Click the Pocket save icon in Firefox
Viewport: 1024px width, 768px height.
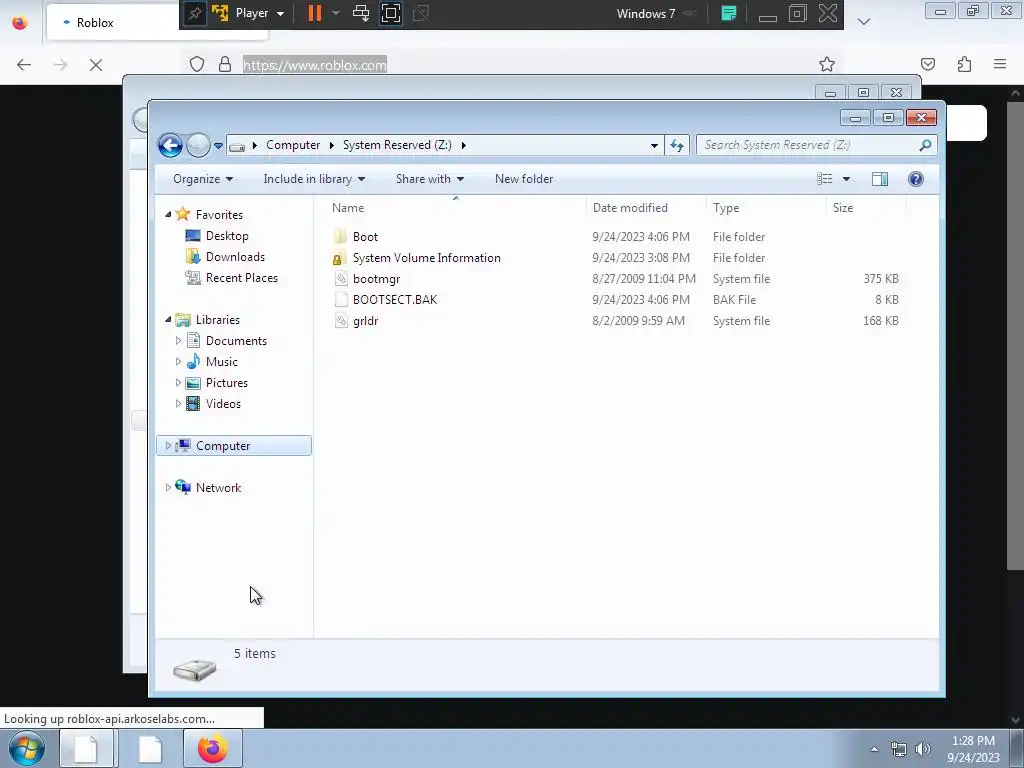(928, 64)
